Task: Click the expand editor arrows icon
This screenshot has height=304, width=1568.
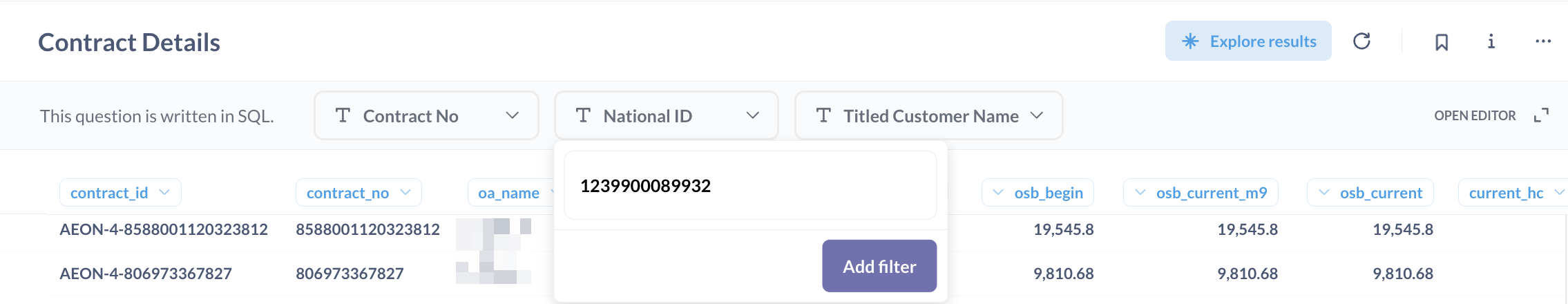Action: click(1541, 115)
